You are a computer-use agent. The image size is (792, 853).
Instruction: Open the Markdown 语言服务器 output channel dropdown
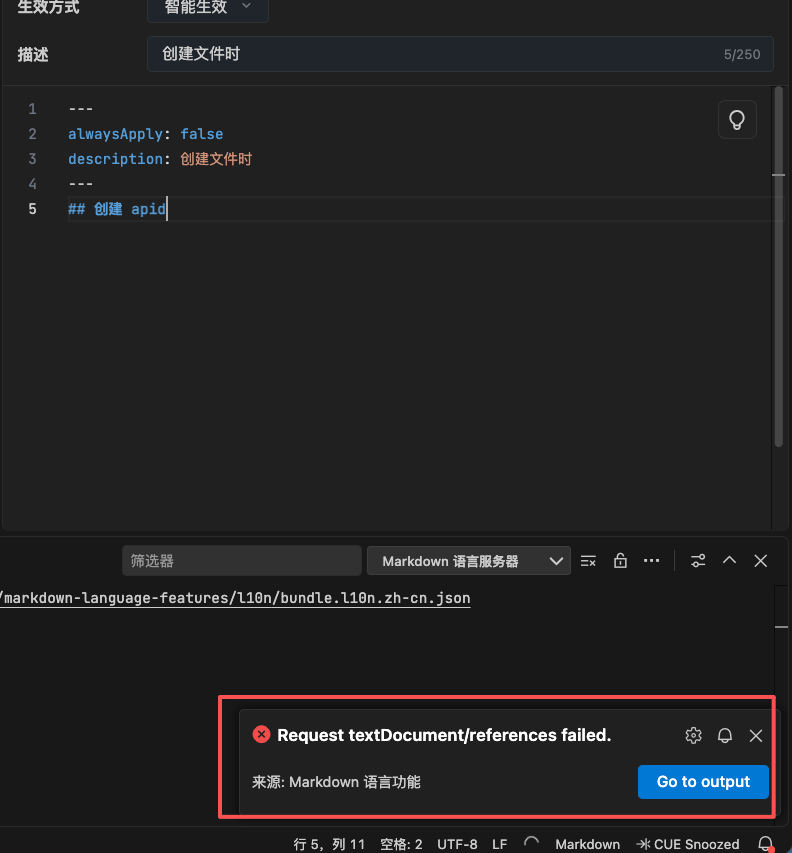[468, 560]
